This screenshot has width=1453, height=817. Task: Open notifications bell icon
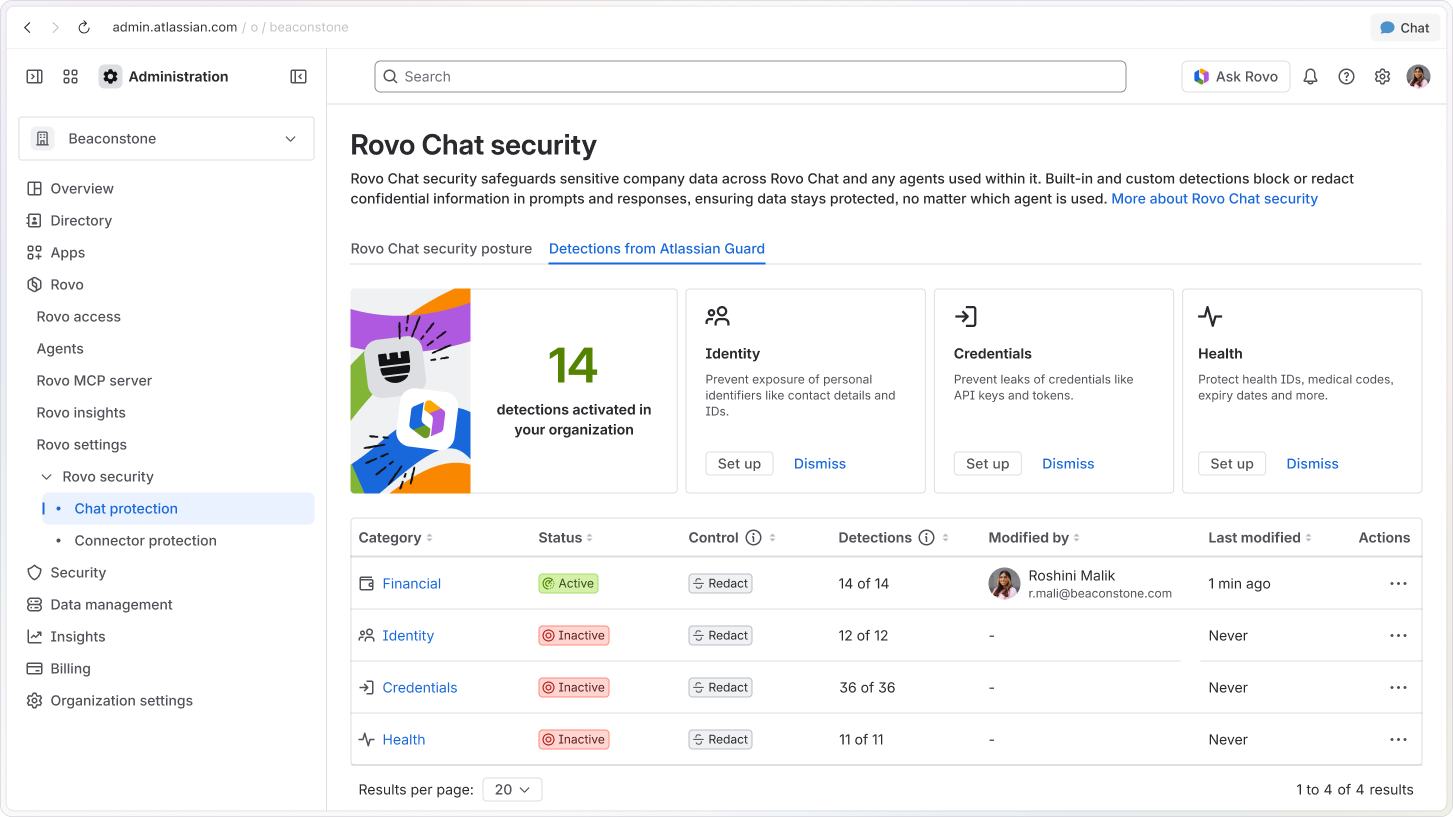tap(1310, 77)
